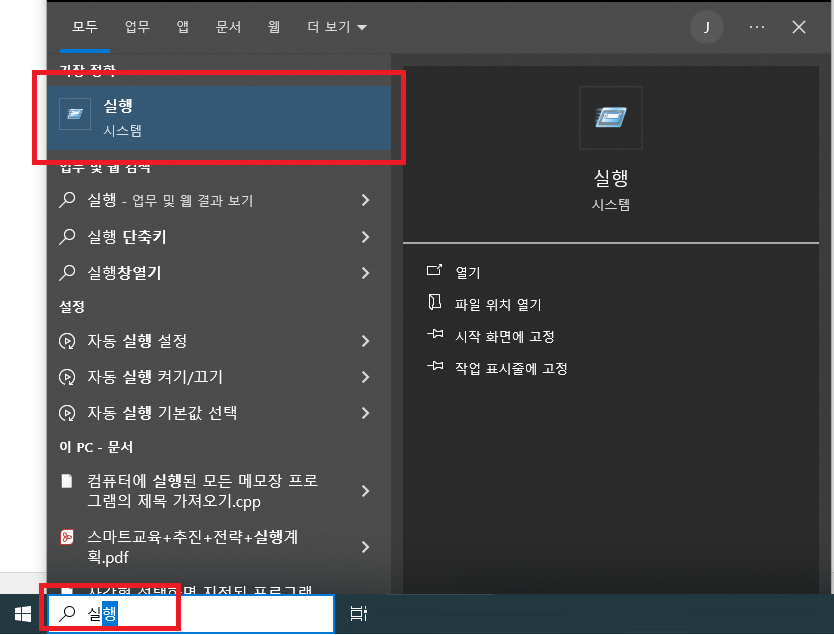Expand chevron for 실행 단축키
This screenshot has width=834, height=635.
(365, 237)
